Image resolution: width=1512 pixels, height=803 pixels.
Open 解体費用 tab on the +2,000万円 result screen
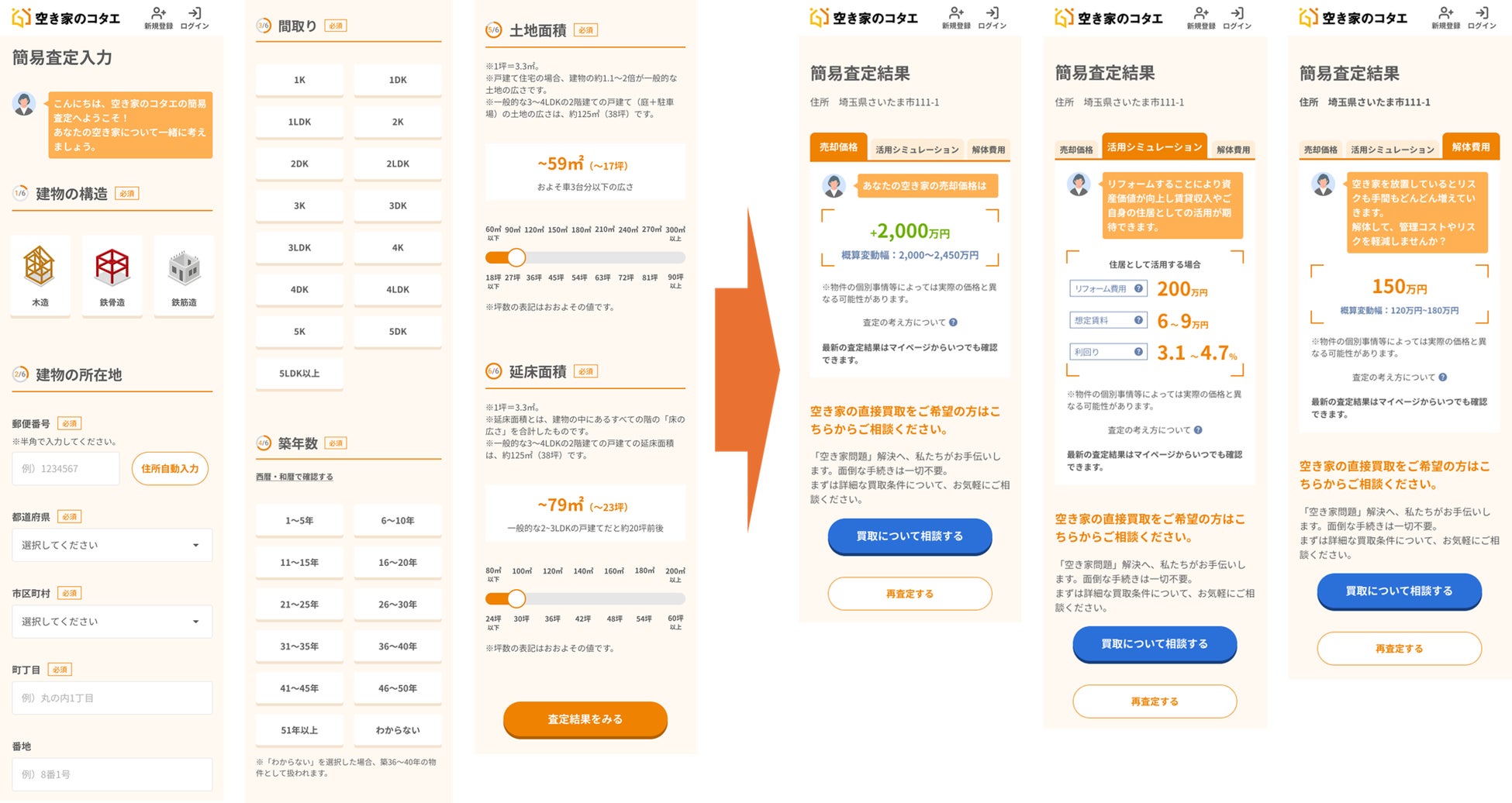click(x=989, y=150)
